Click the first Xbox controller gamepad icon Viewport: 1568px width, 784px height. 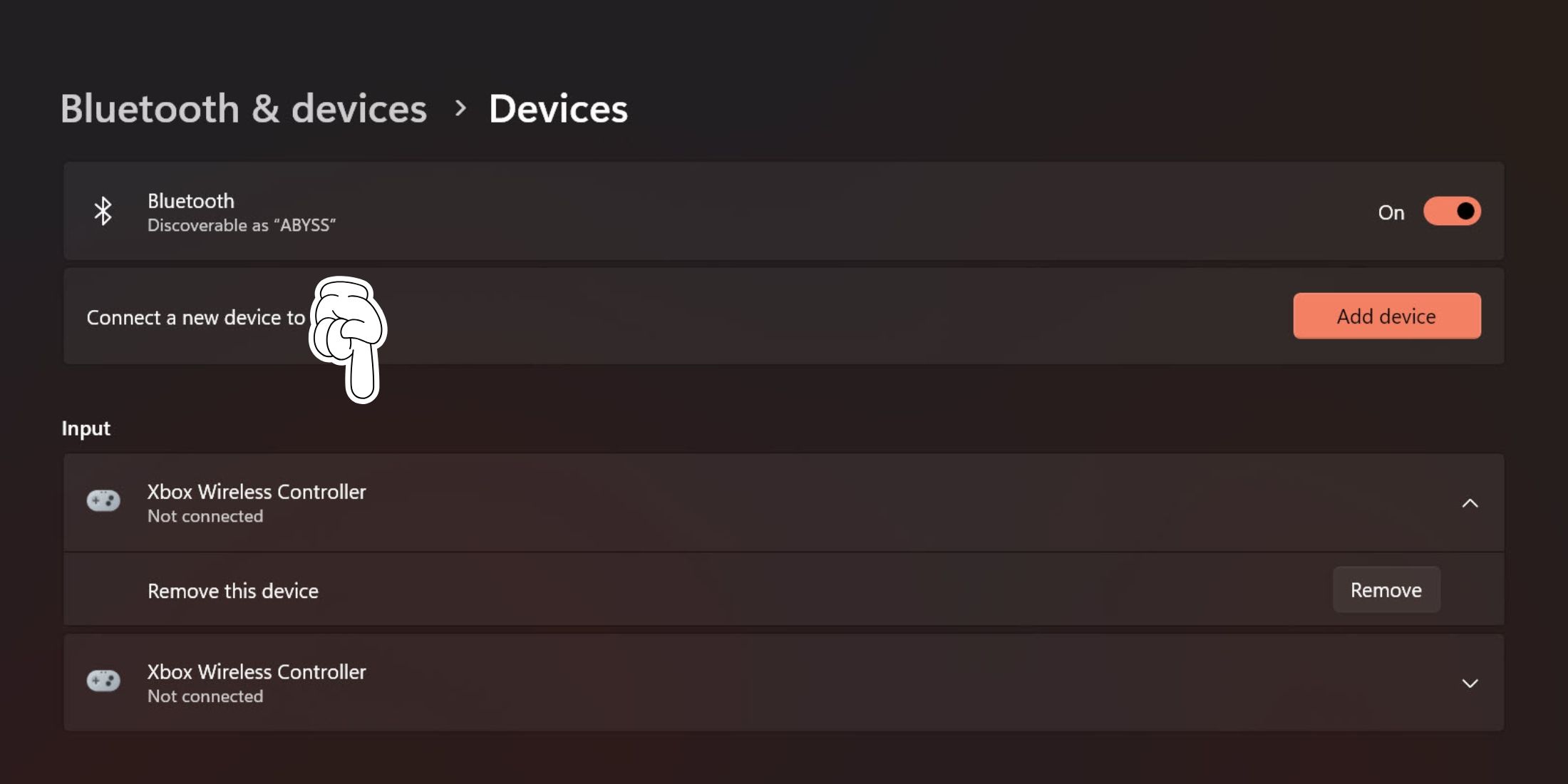point(103,501)
